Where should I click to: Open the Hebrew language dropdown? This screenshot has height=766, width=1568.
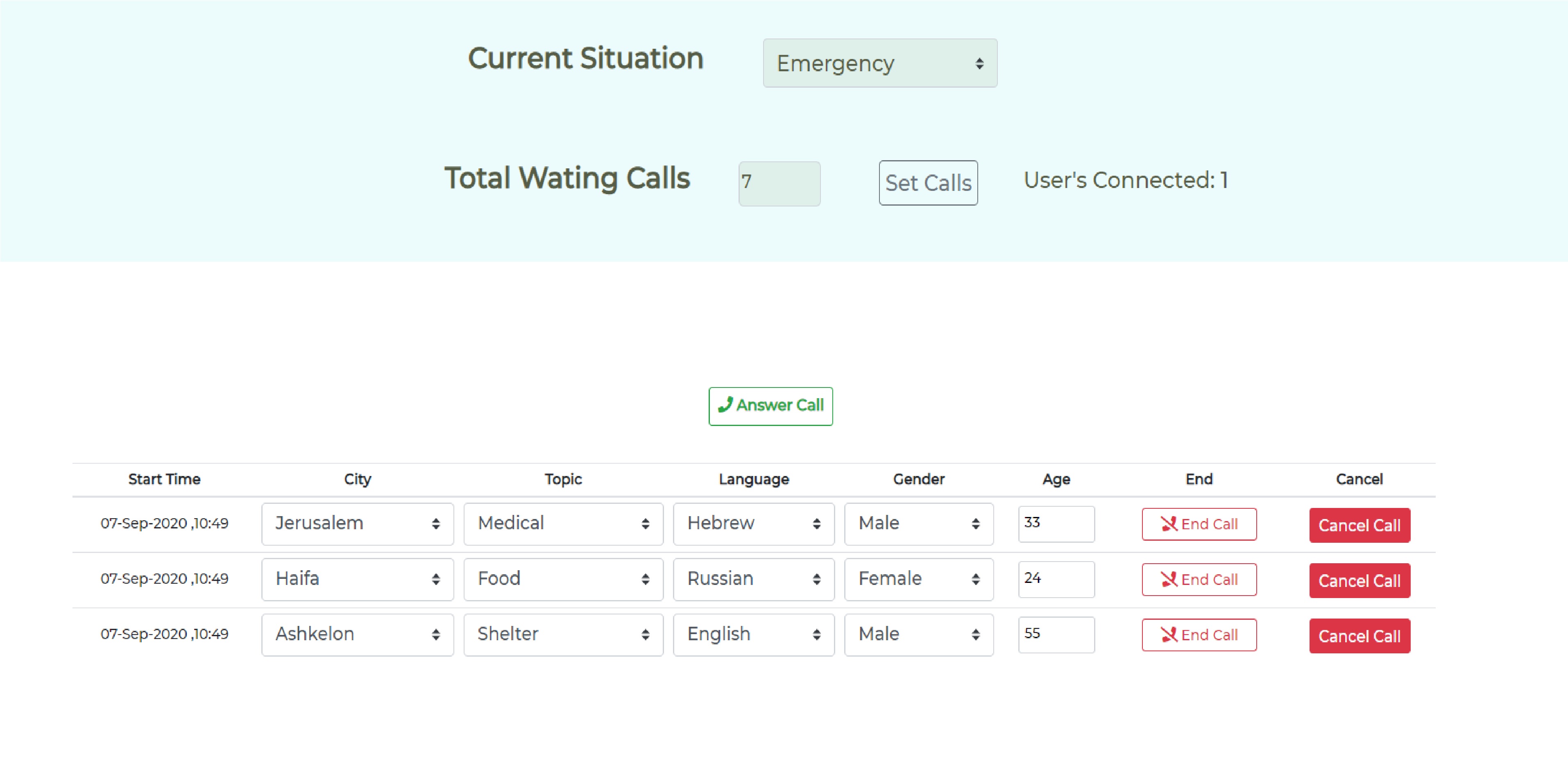coord(754,524)
